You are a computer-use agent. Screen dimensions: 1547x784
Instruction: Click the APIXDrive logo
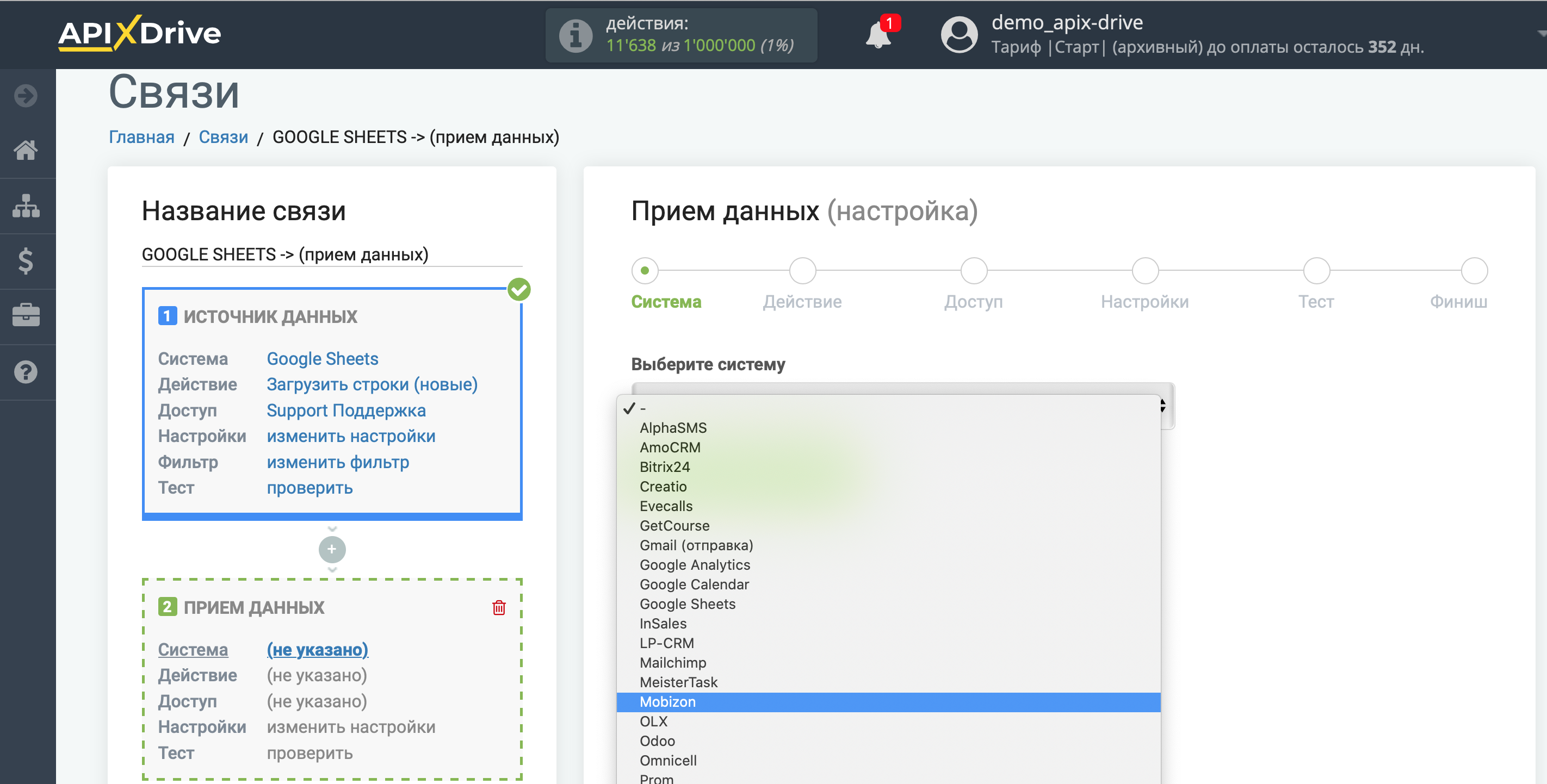click(x=139, y=33)
